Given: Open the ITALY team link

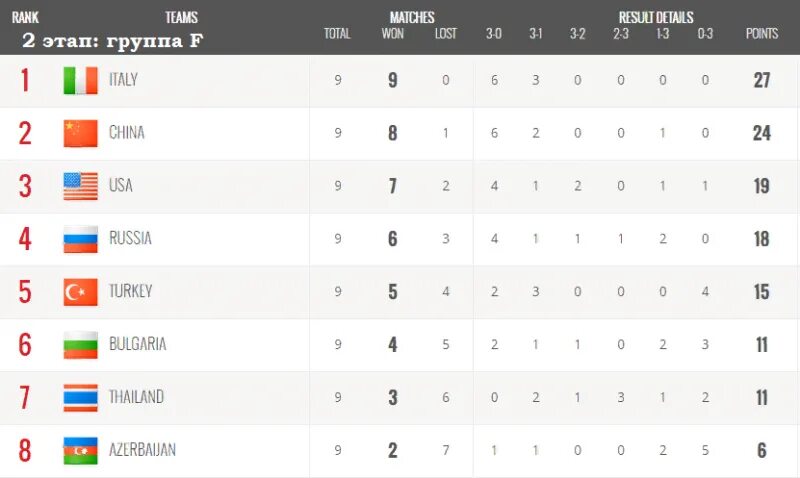Looking at the screenshot, I should [x=123, y=80].
